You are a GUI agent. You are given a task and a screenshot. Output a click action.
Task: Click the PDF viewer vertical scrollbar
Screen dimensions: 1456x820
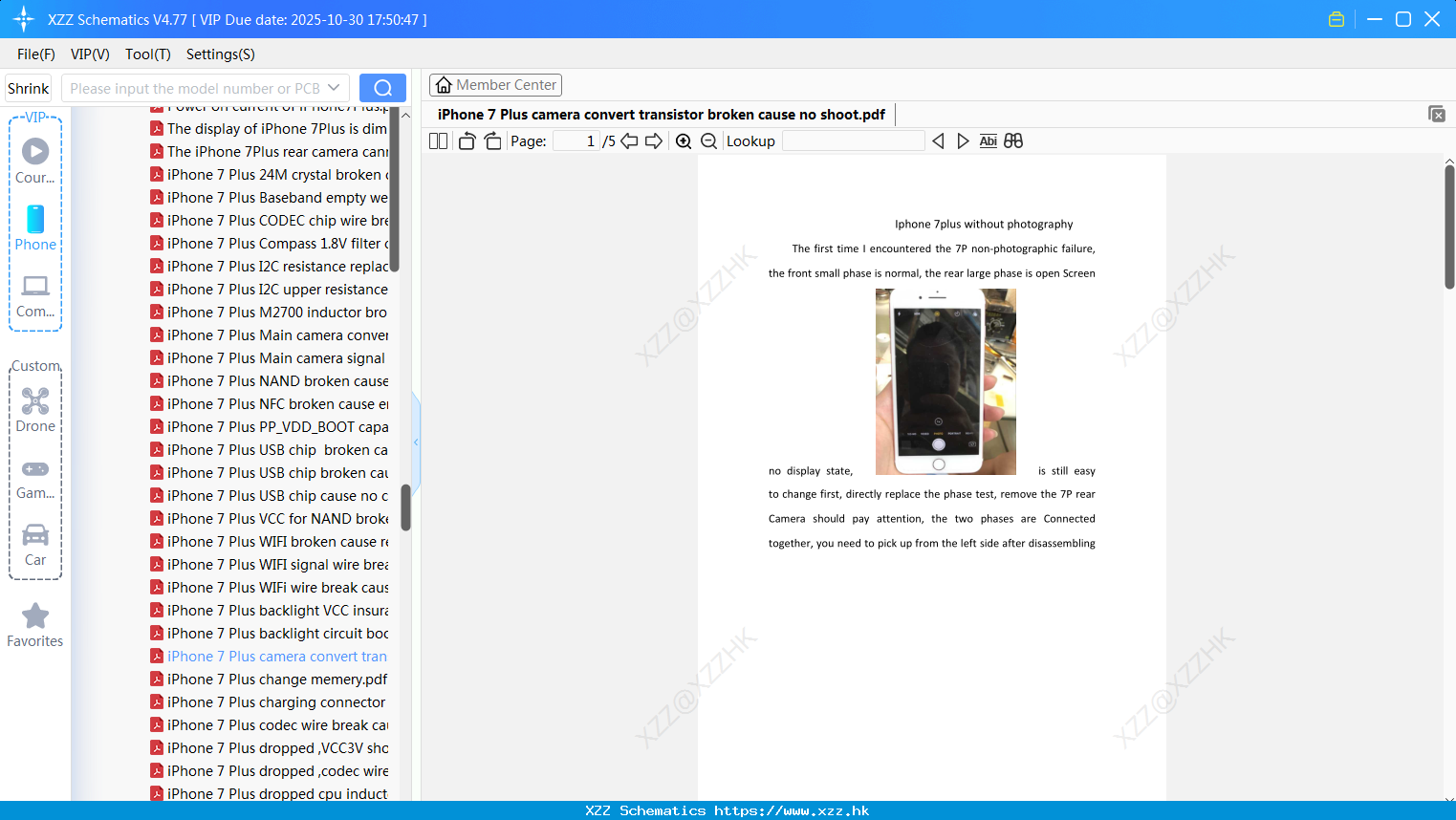(x=1449, y=227)
